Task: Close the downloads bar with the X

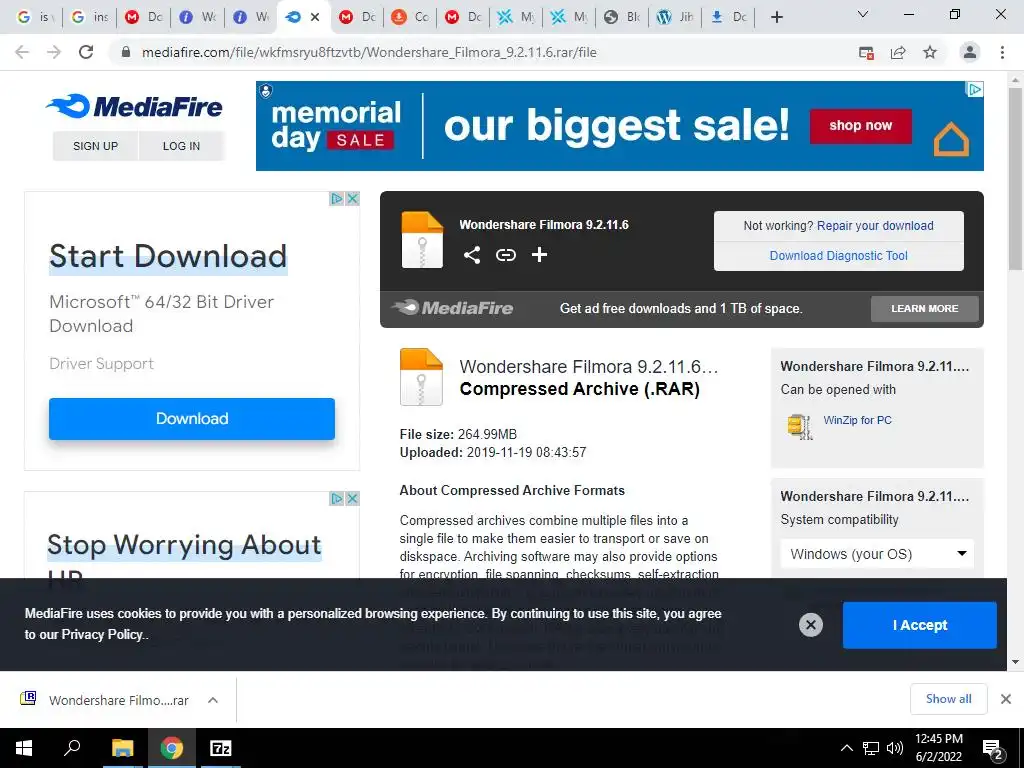Action: (1006, 699)
